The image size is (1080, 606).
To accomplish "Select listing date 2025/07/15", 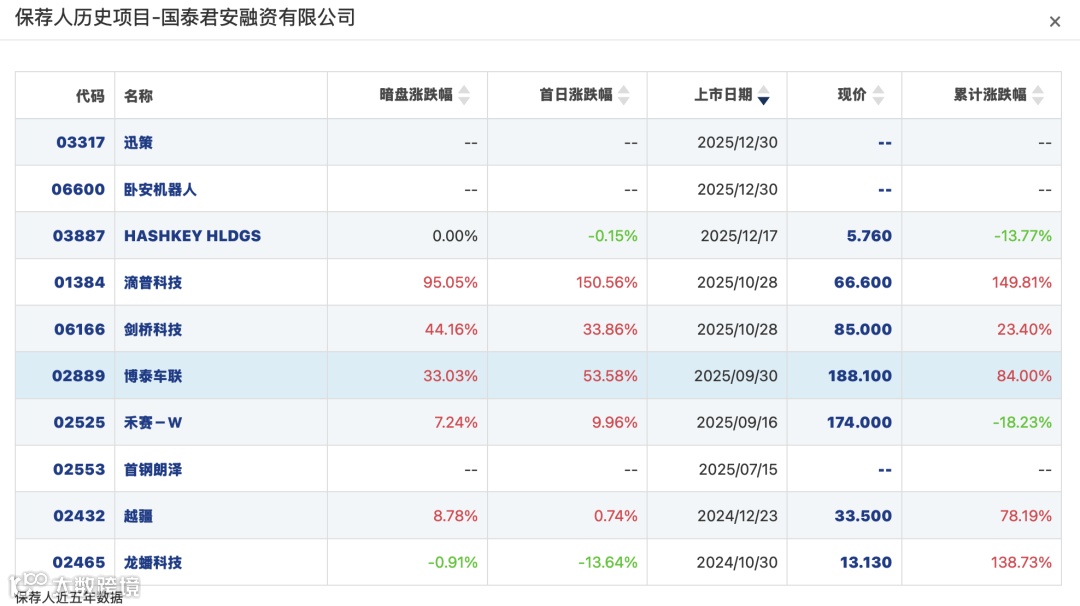I will tap(738, 469).
